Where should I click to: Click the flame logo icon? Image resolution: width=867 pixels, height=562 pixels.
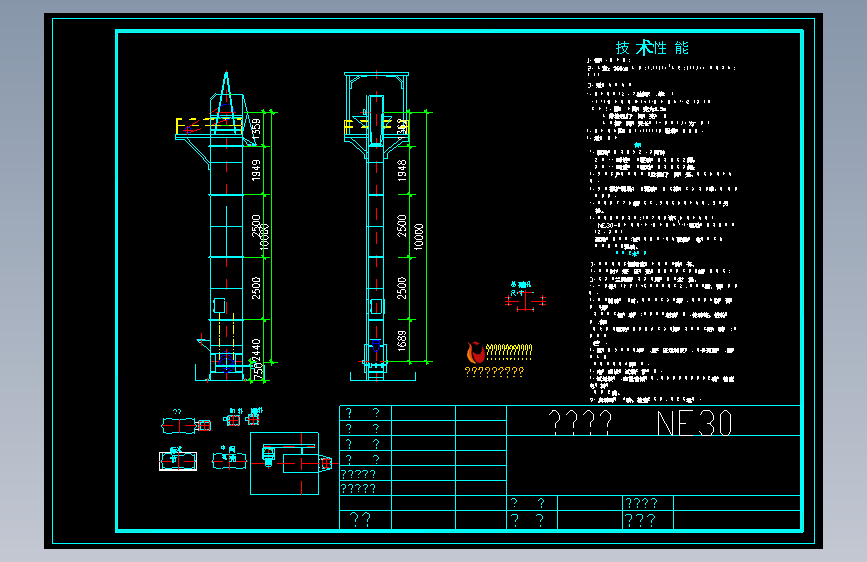point(475,352)
